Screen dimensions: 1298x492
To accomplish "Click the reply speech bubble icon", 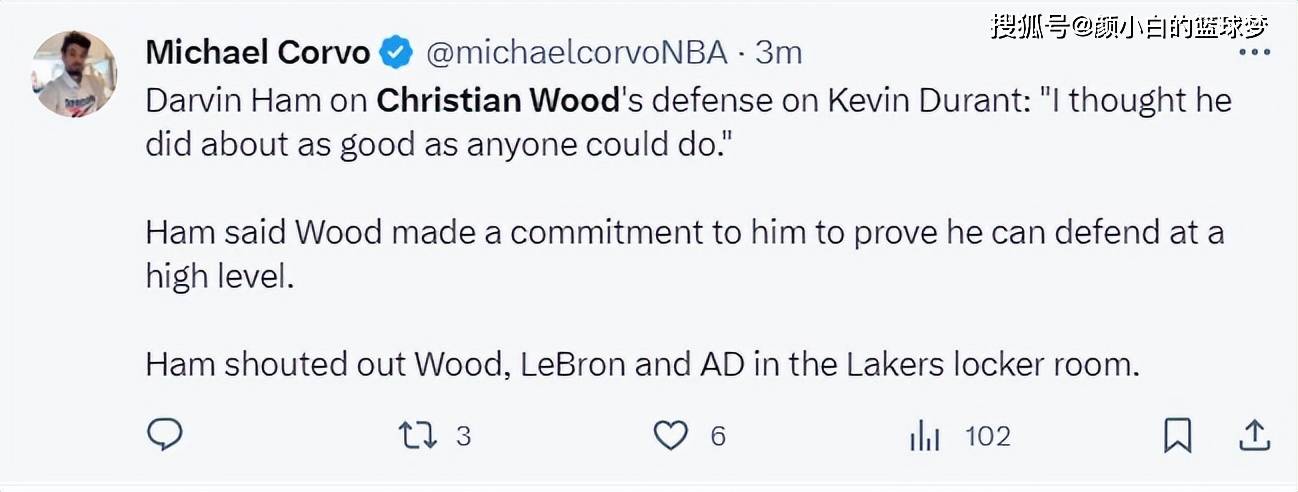I will [164, 435].
